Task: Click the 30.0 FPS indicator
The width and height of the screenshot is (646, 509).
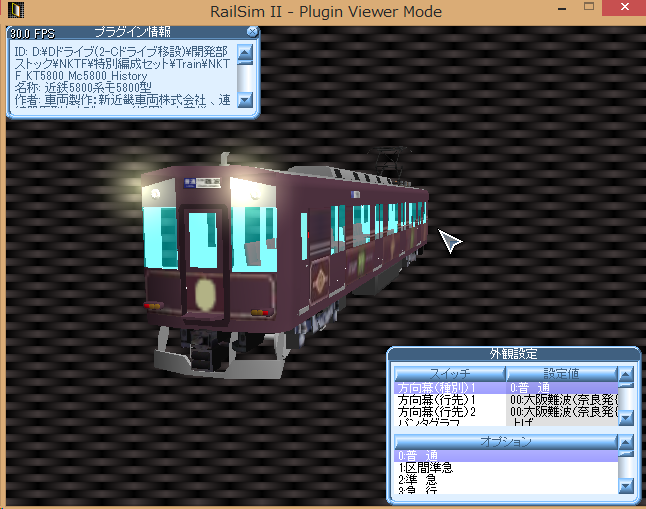Action: pyautogui.click(x=33, y=33)
